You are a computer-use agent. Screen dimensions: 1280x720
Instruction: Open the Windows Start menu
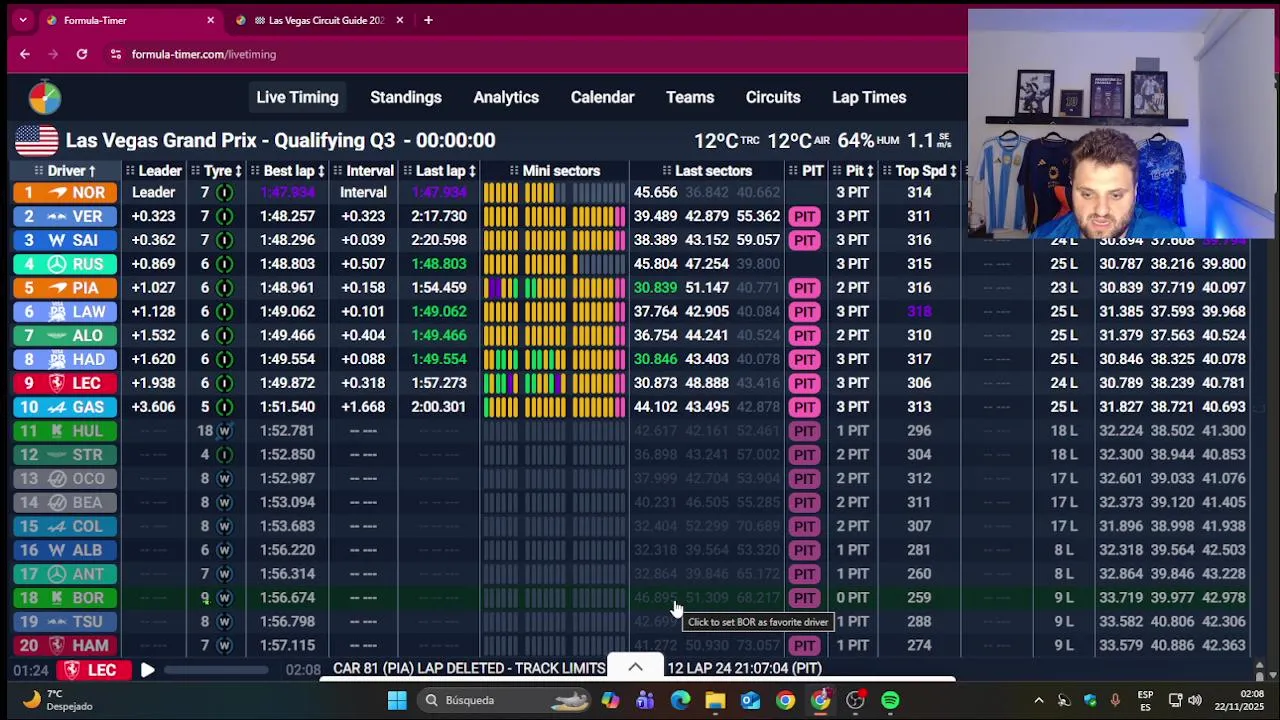397,700
